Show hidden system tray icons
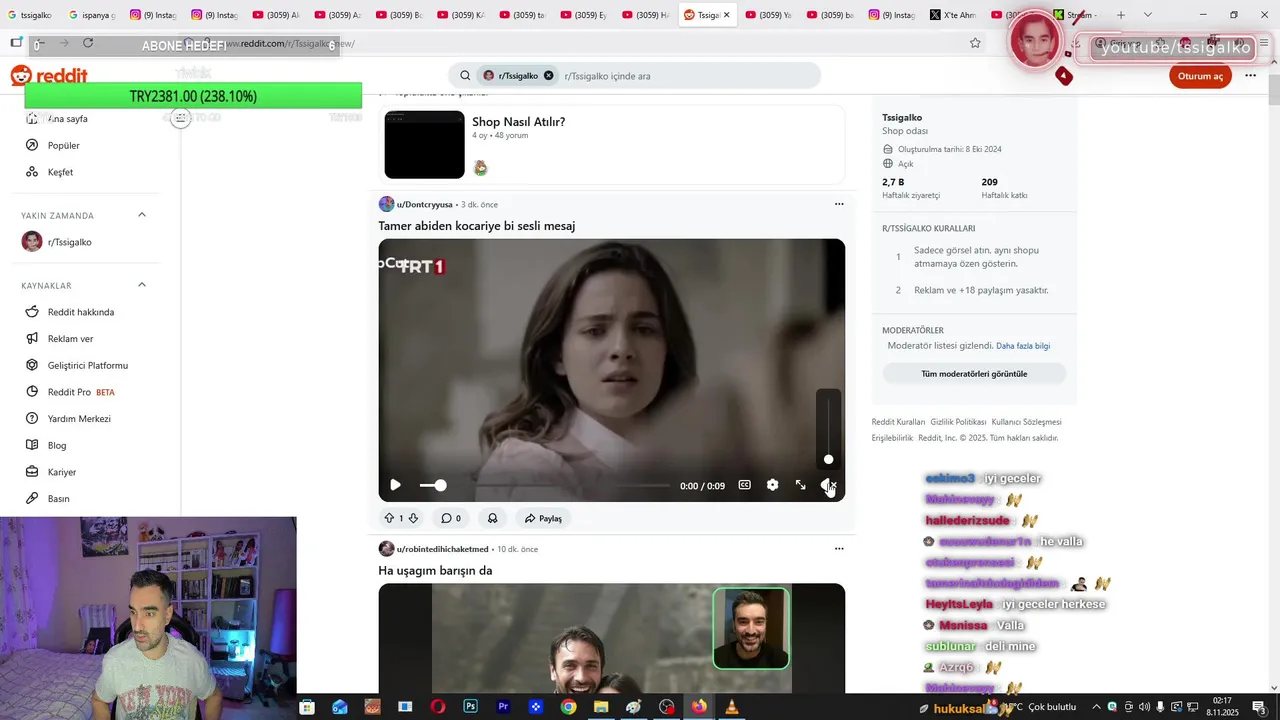 pyautogui.click(x=1096, y=707)
